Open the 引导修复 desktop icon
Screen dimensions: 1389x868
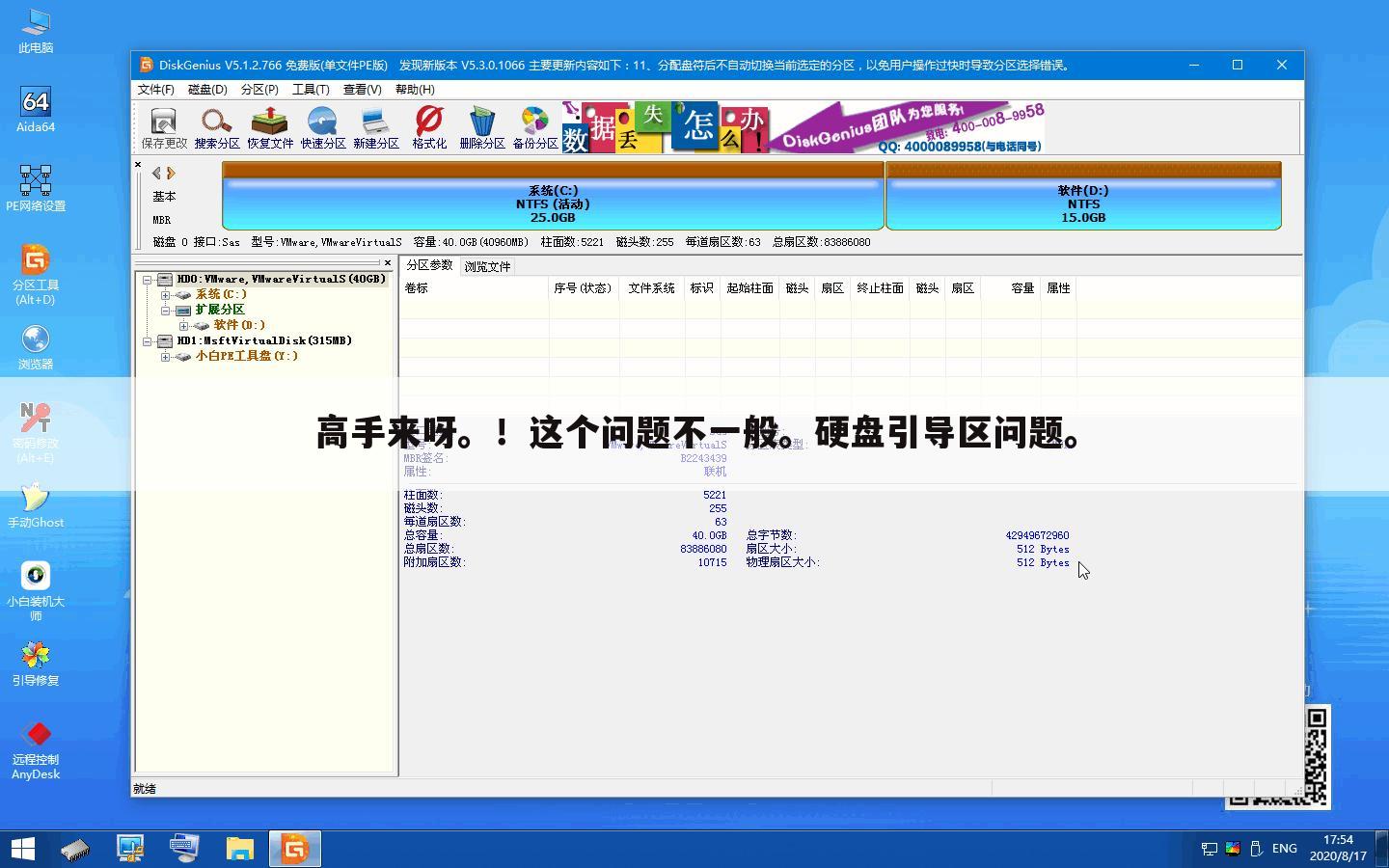(x=36, y=664)
